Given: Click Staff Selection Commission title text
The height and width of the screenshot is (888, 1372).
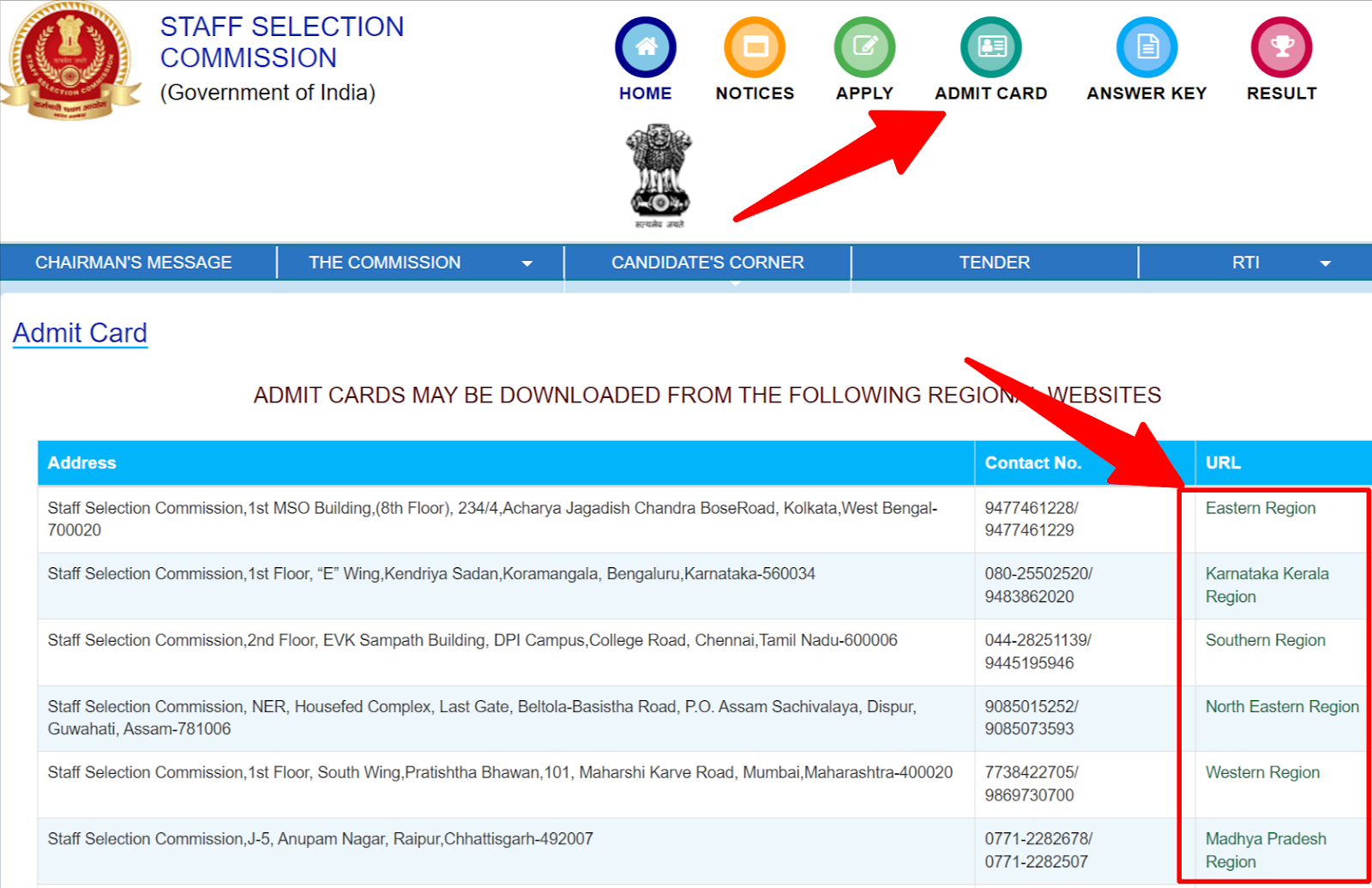Looking at the screenshot, I should tap(281, 42).
